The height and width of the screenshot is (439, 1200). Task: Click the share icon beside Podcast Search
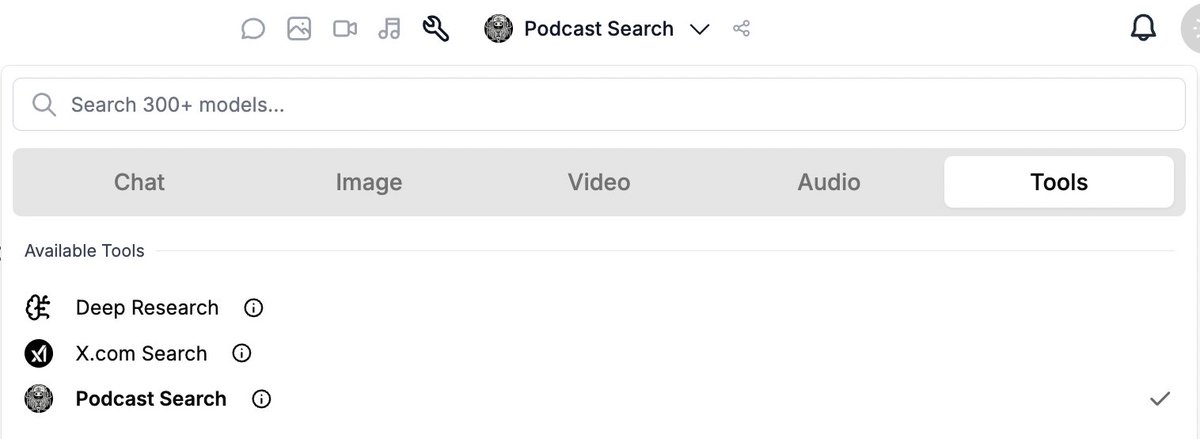coord(741,29)
